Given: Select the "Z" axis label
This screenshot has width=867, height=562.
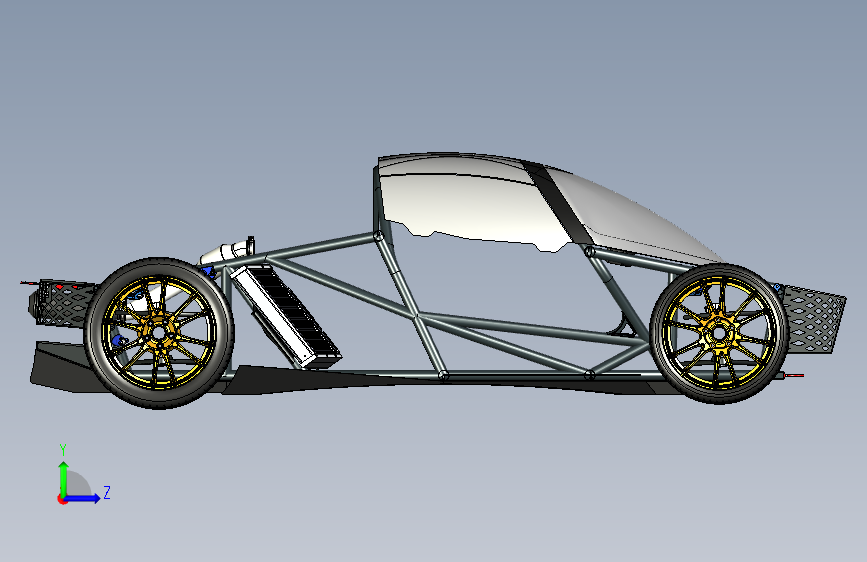Looking at the screenshot, I should pos(107,492).
